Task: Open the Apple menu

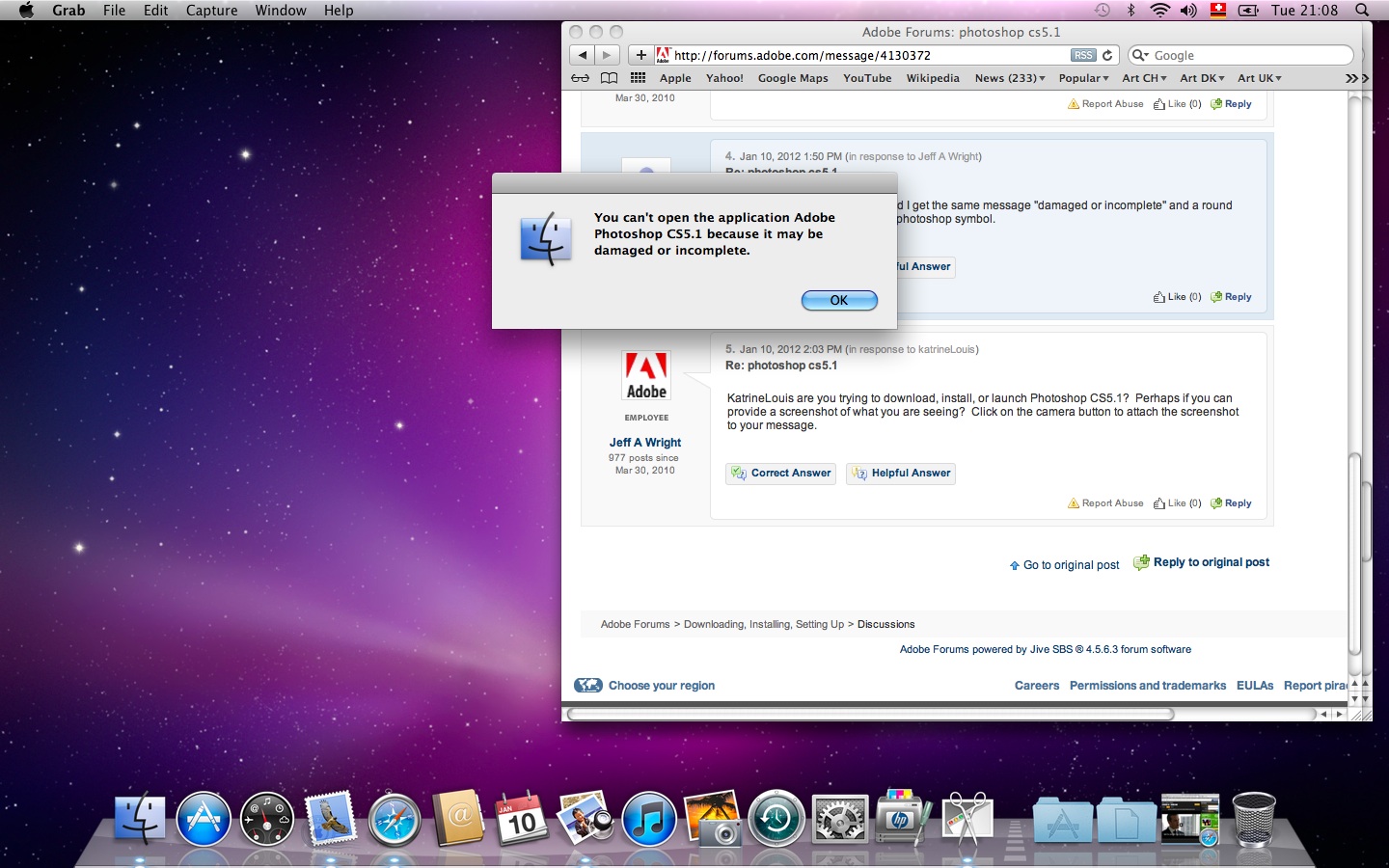Action: [x=26, y=11]
